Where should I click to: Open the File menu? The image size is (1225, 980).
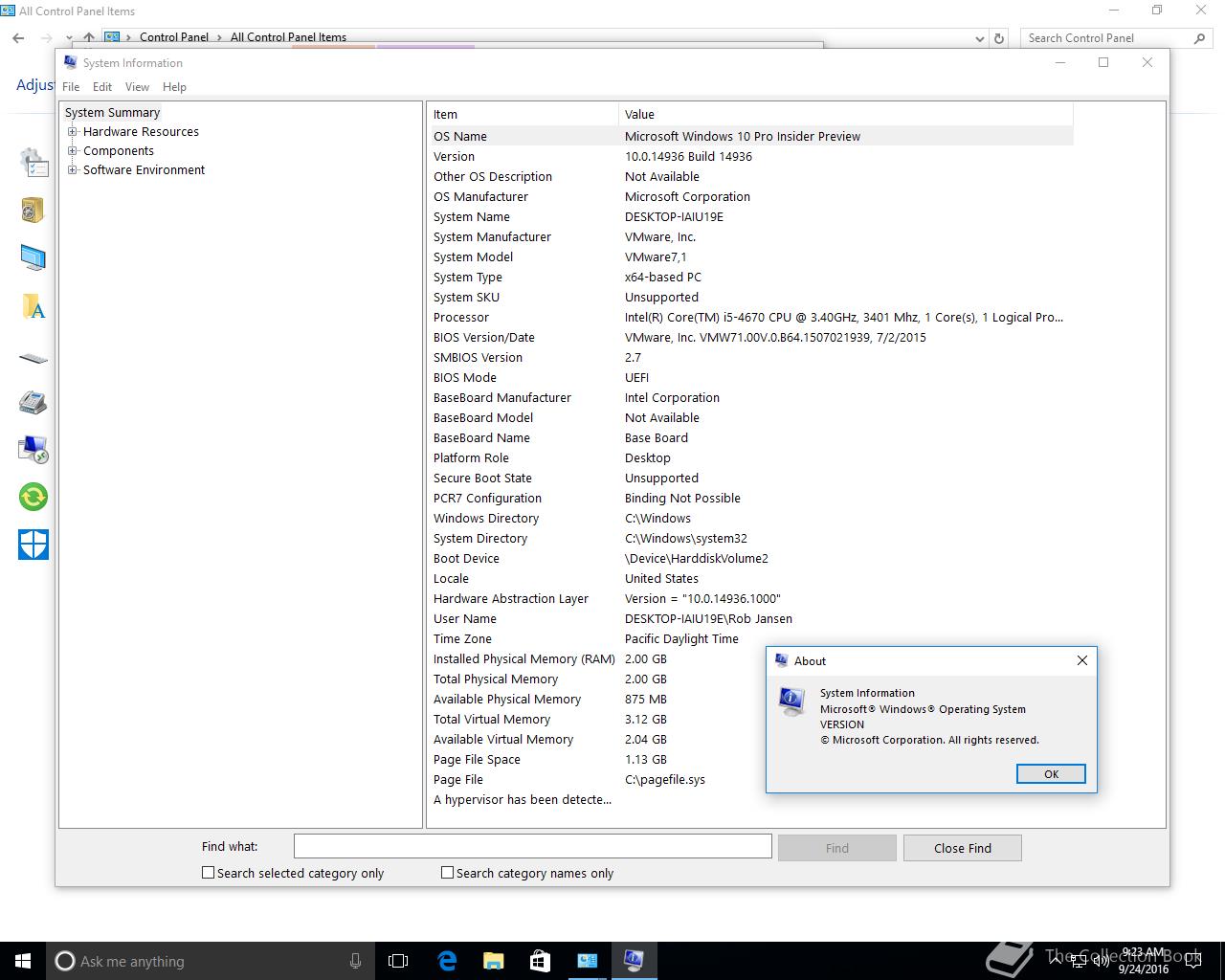click(x=71, y=87)
